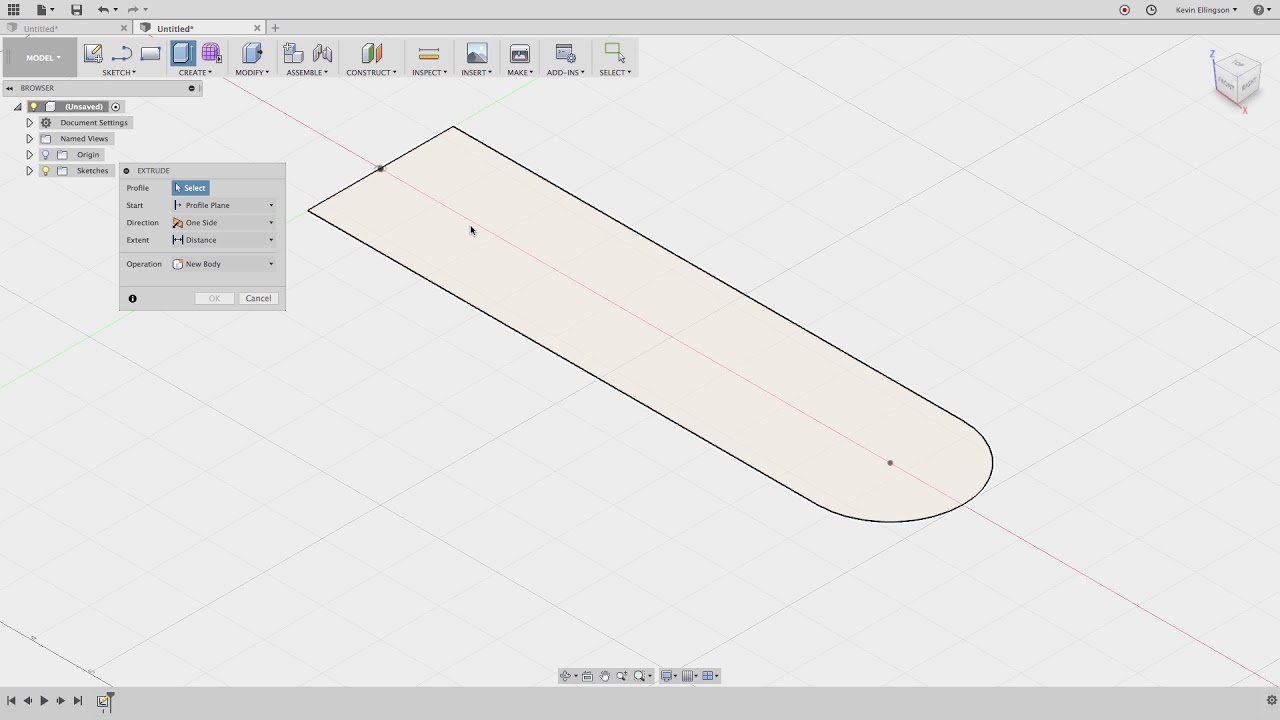Click the Save disk icon
This screenshot has width=1280, height=720.
click(x=76, y=9)
